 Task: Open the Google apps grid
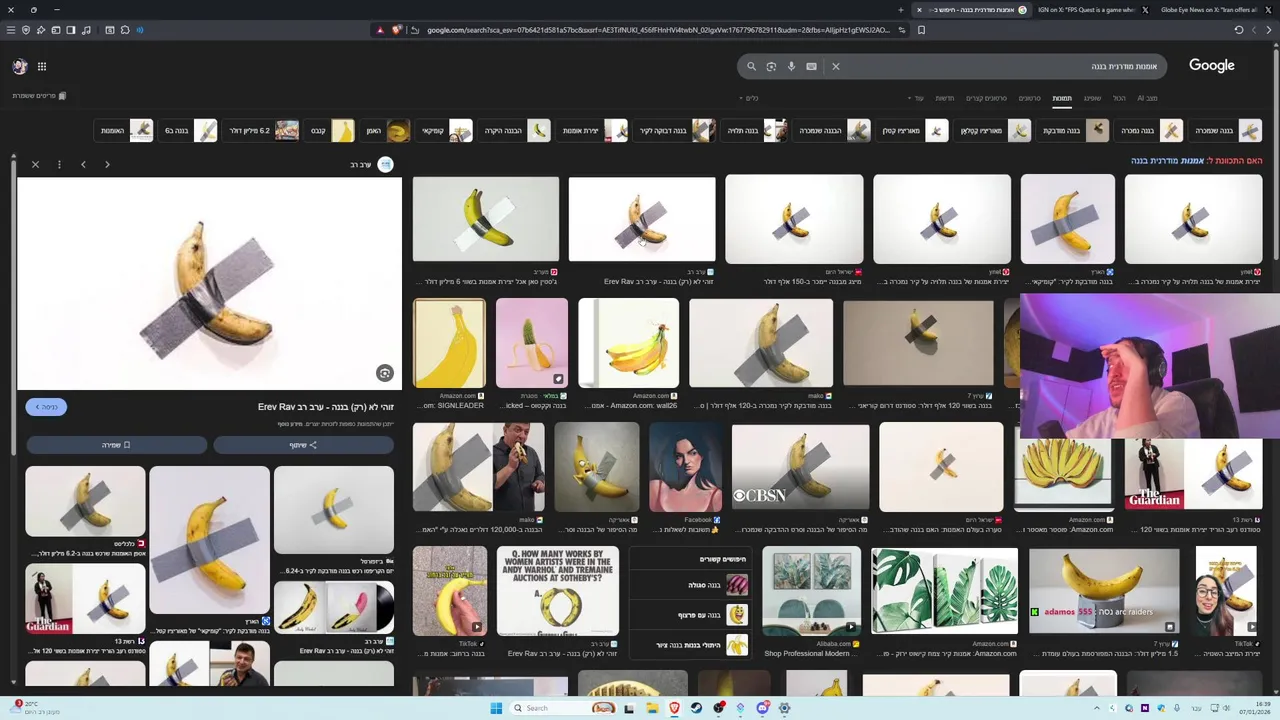42,66
